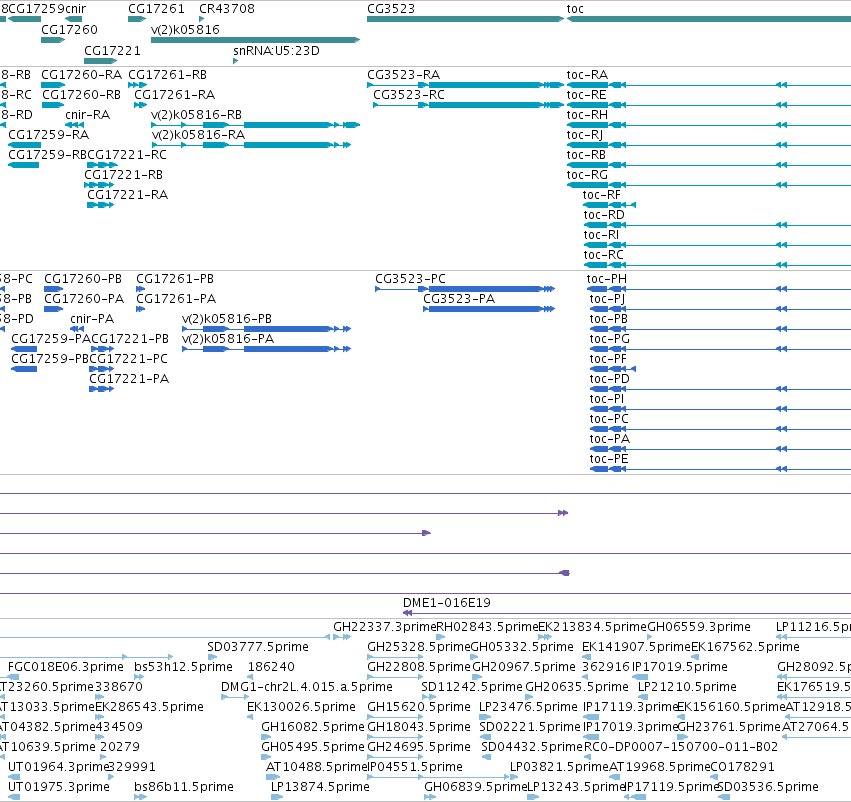This screenshot has width=851, height=802.
Task: Open transcript toc-RE
Action: point(709,105)
